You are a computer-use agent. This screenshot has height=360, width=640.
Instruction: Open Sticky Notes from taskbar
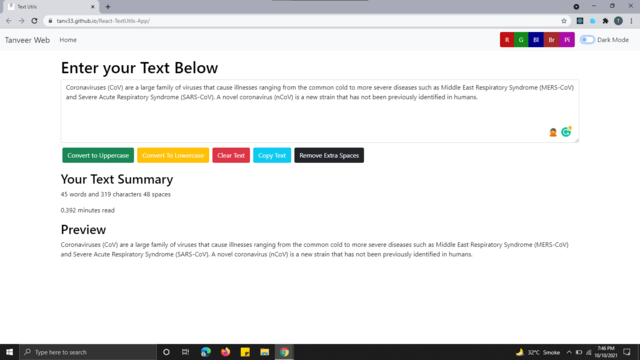245,352
